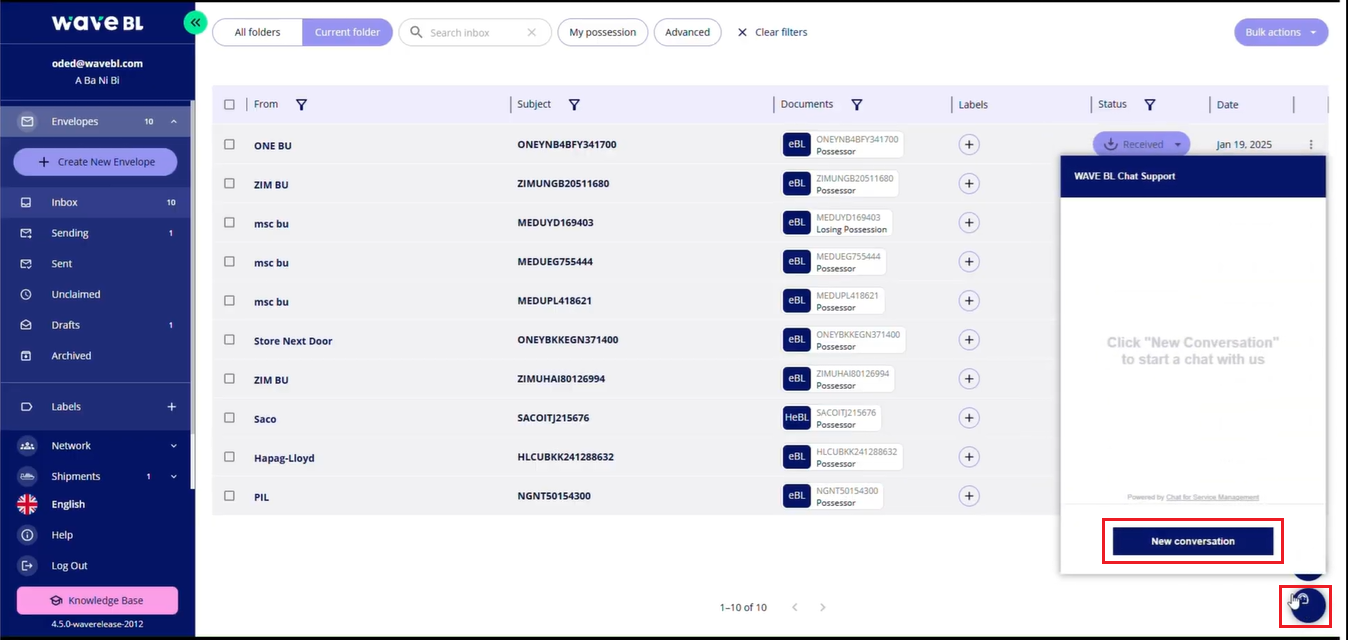Add a label to the ZIMUHAI80126994 row

tap(968, 378)
